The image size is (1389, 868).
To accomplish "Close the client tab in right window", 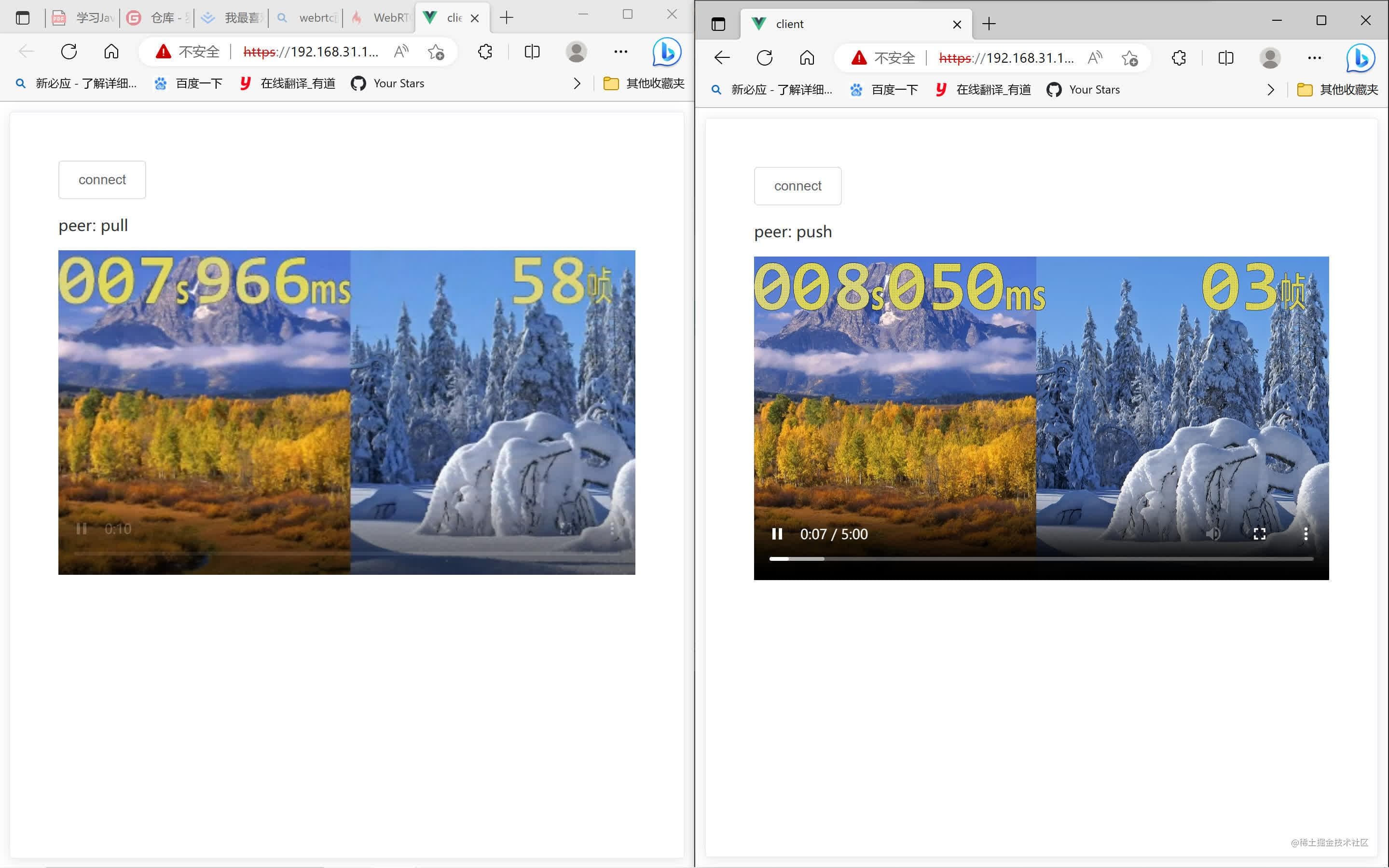I will click(x=957, y=25).
